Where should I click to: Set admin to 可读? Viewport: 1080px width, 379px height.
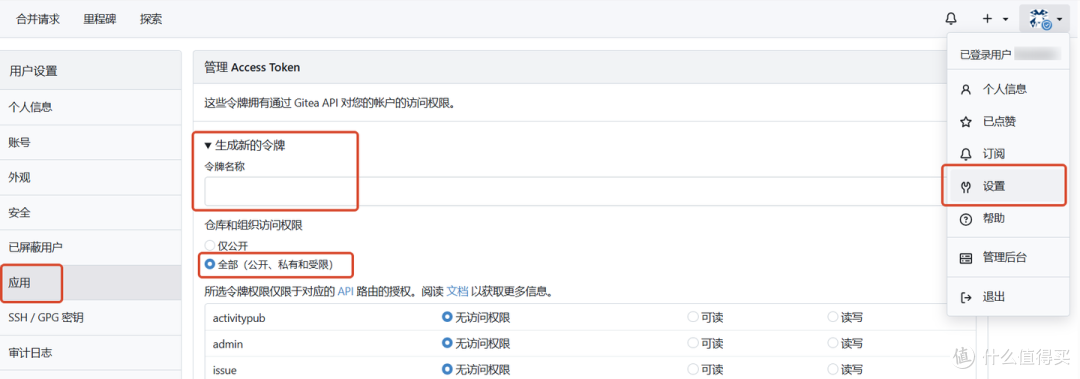[692, 343]
